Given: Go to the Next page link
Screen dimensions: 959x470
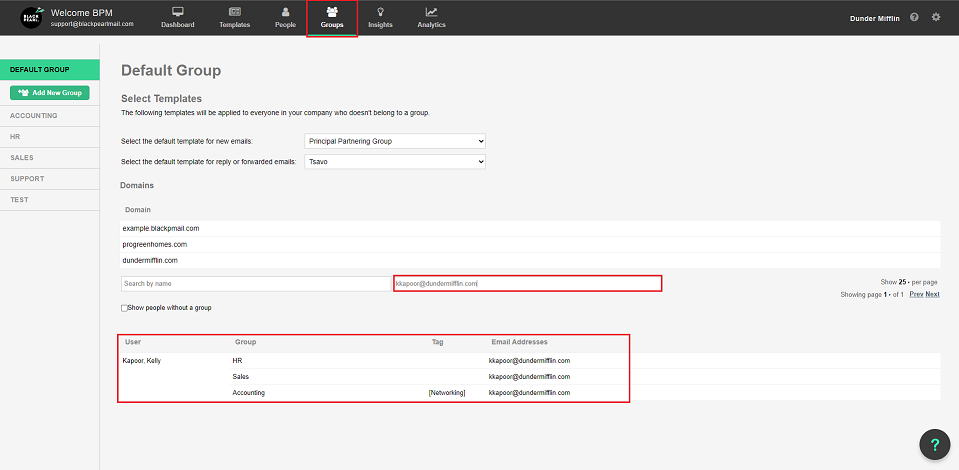Looking at the screenshot, I should point(932,294).
